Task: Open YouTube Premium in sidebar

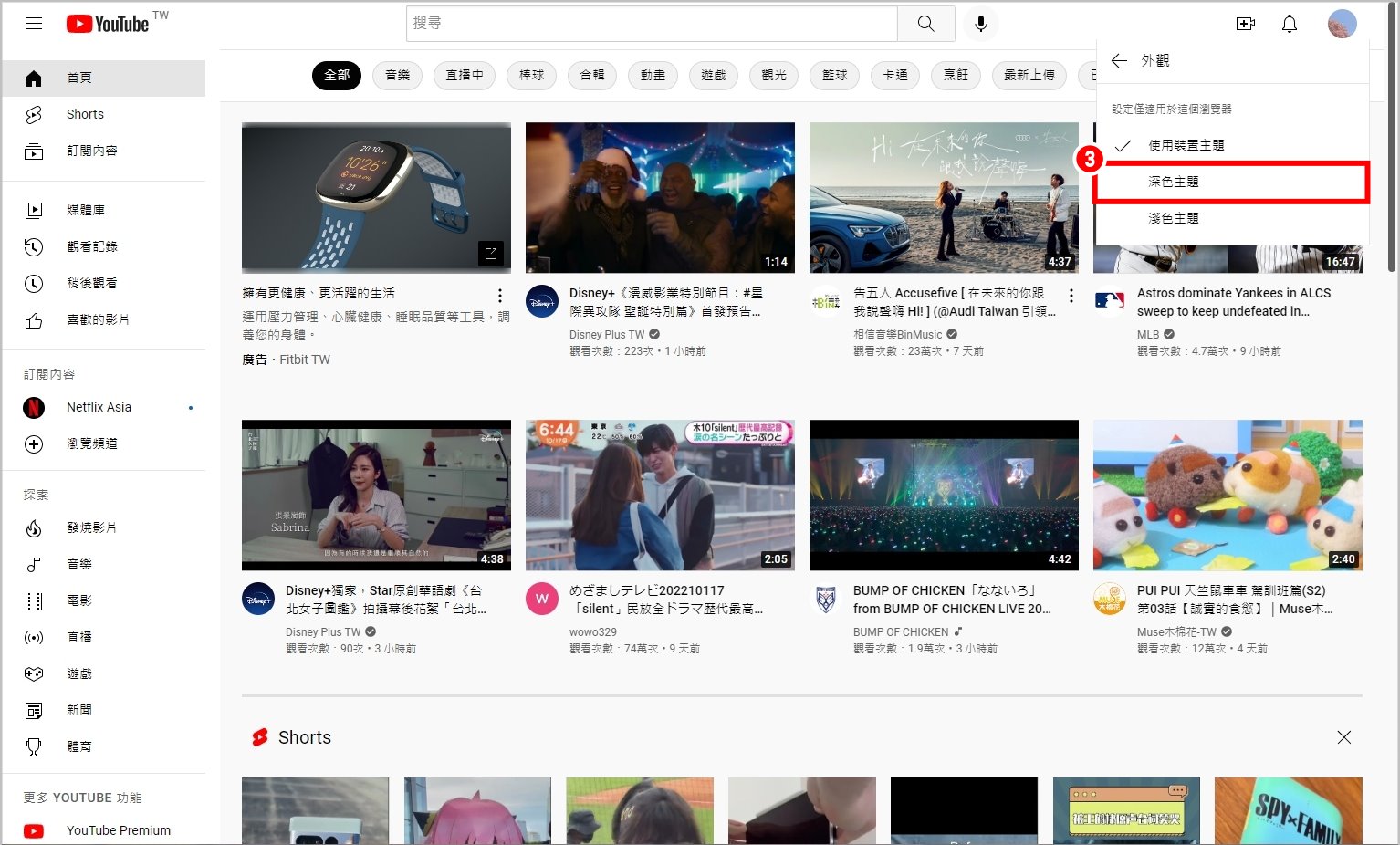Action: [103, 830]
